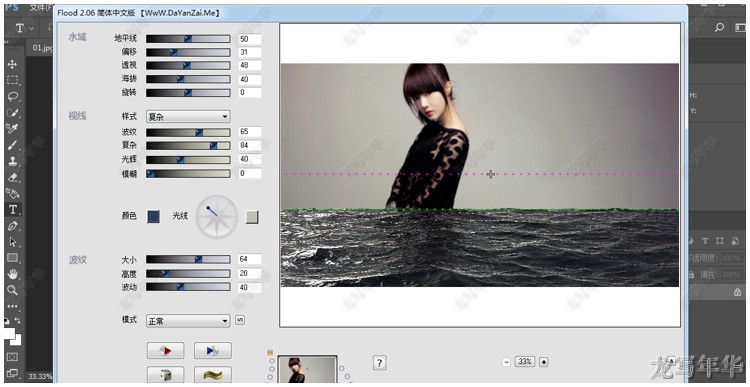Click the zoom out minus button

coord(507,362)
